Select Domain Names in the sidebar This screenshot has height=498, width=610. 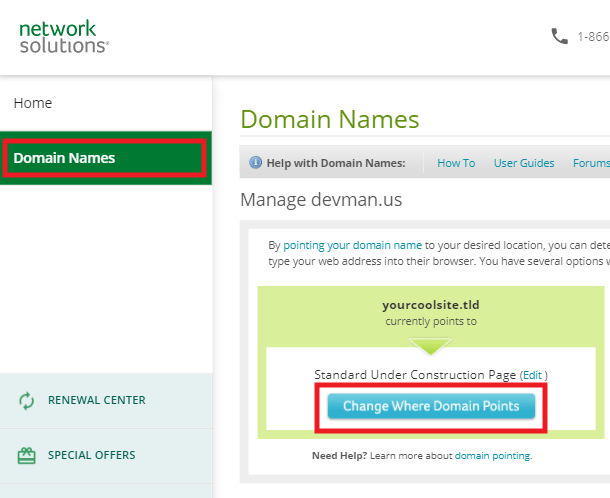(106, 158)
